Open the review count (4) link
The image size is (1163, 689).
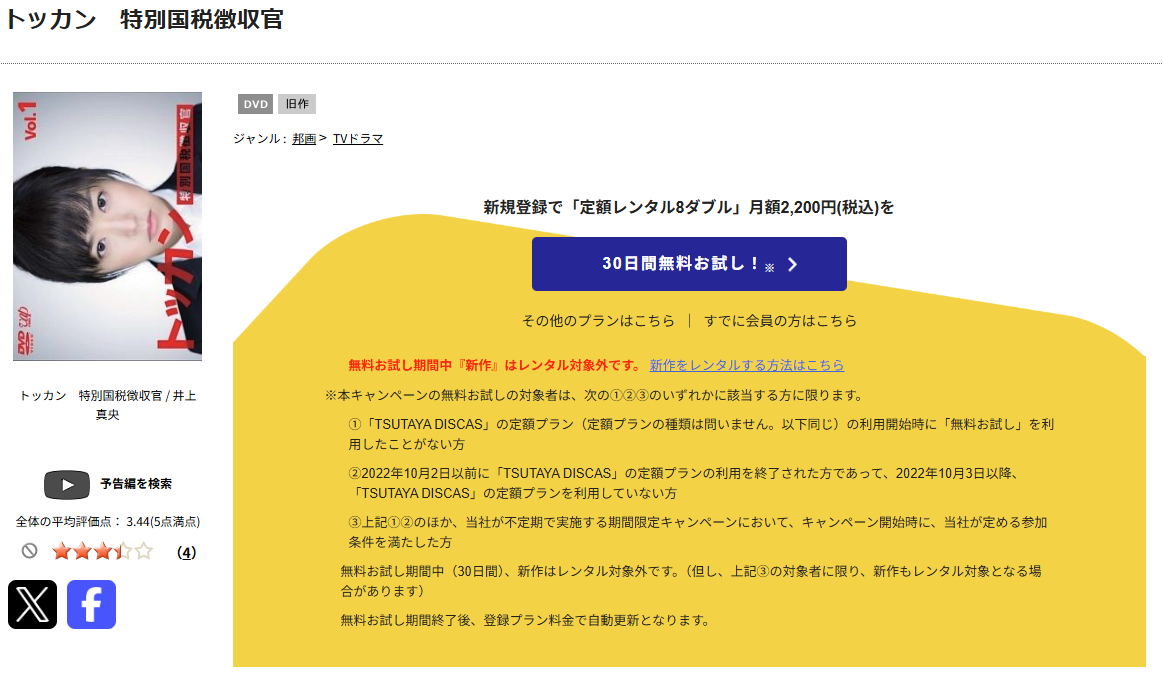(x=186, y=552)
